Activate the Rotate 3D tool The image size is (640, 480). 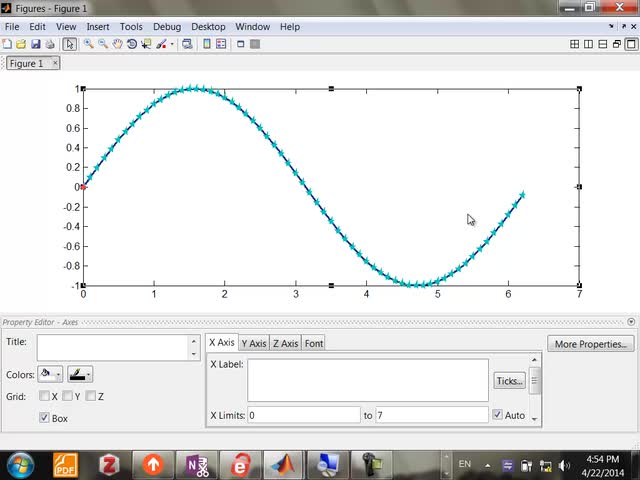(131, 44)
